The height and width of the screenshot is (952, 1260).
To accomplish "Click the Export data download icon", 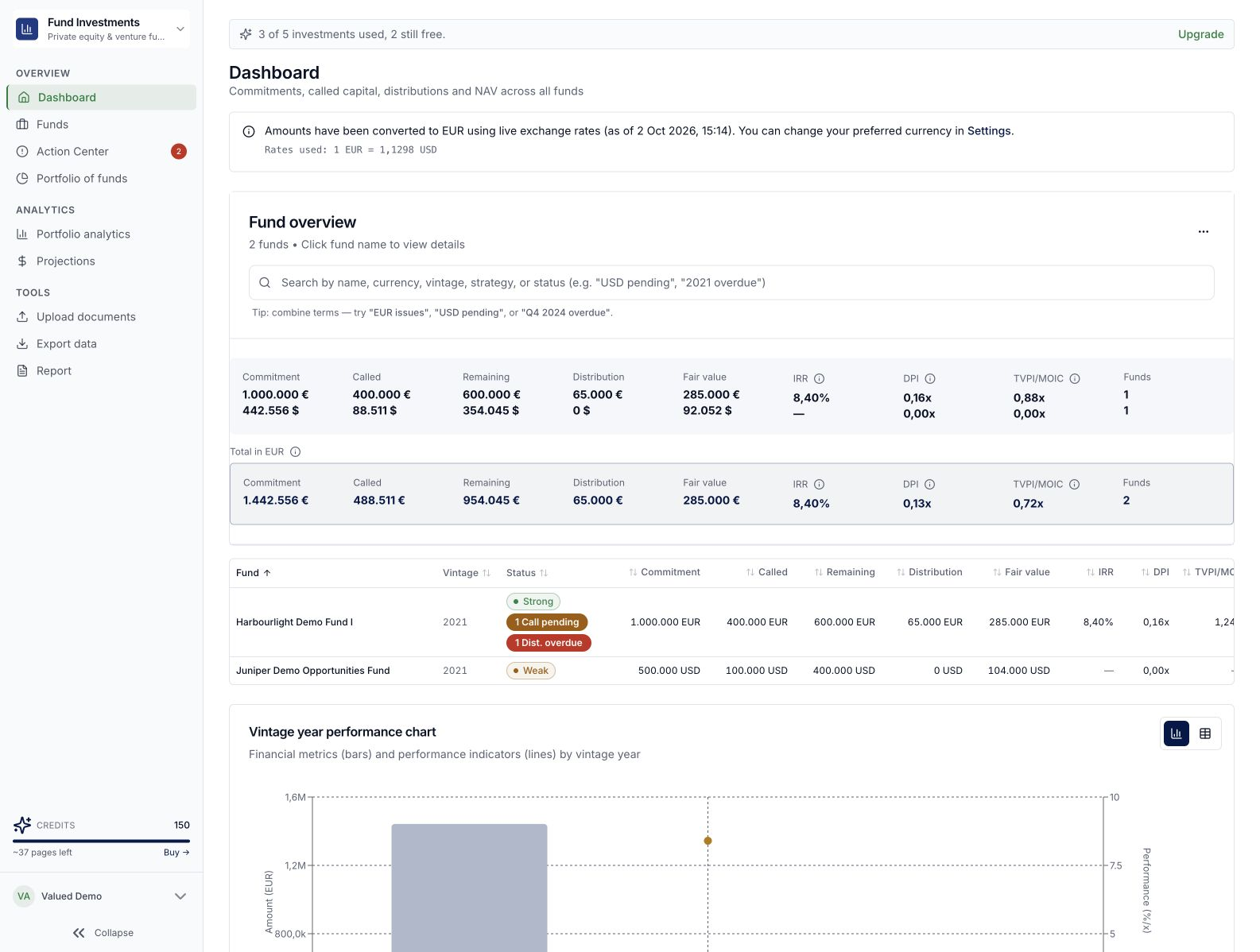I will click(22, 343).
